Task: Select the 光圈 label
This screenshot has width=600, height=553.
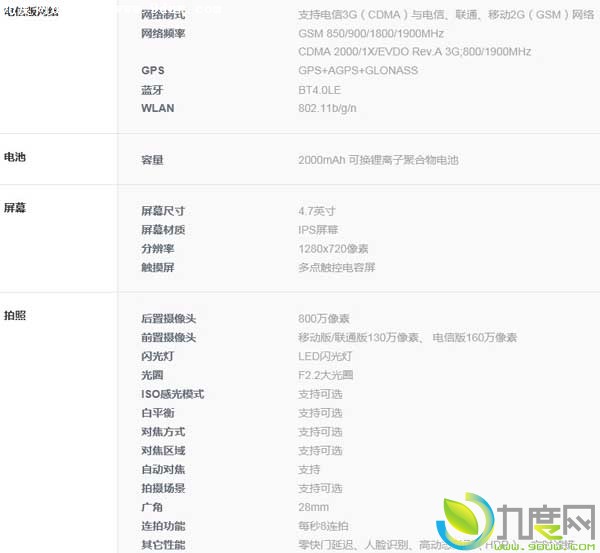Action: point(152,375)
